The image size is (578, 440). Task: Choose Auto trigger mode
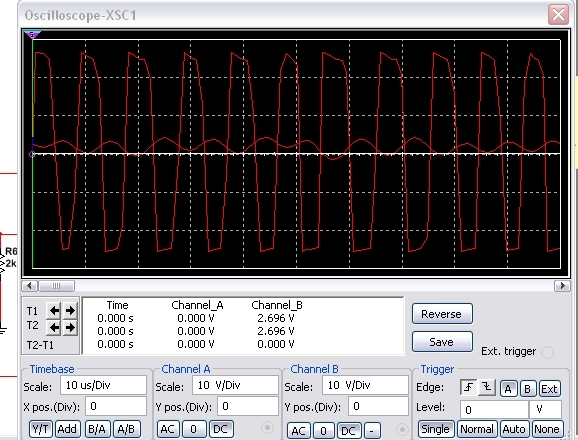point(514,429)
